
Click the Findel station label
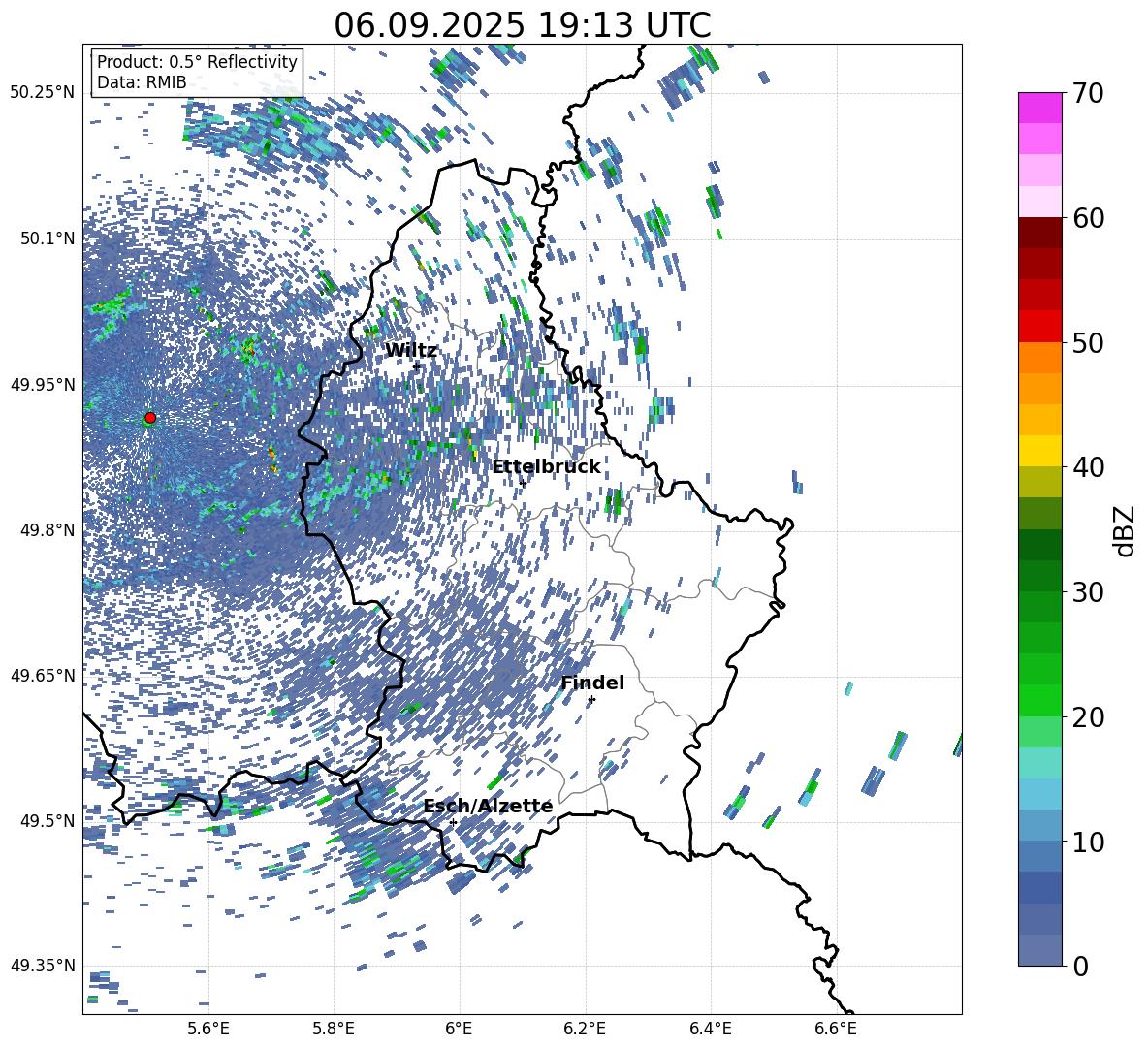pyautogui.click(x=592, y=683)
